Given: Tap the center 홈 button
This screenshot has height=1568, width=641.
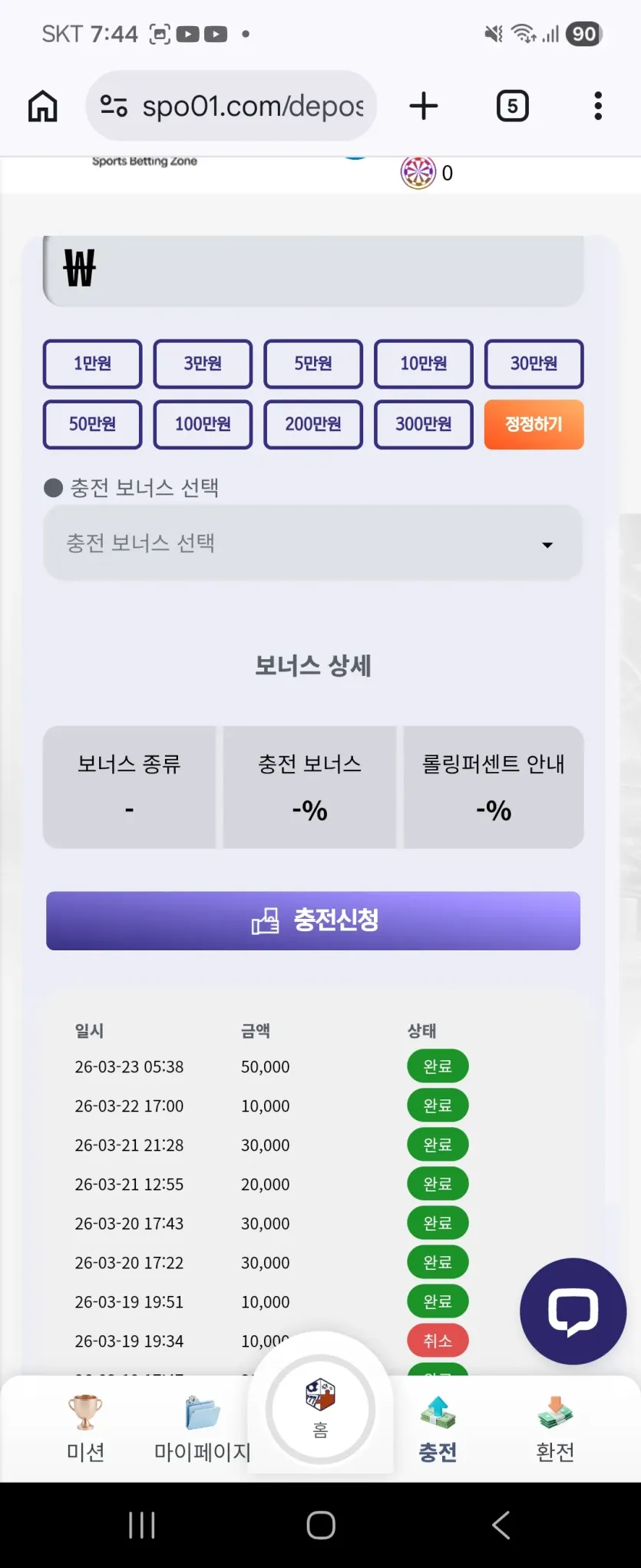Looking at the screenshot, I should [x=320, y=1409].
